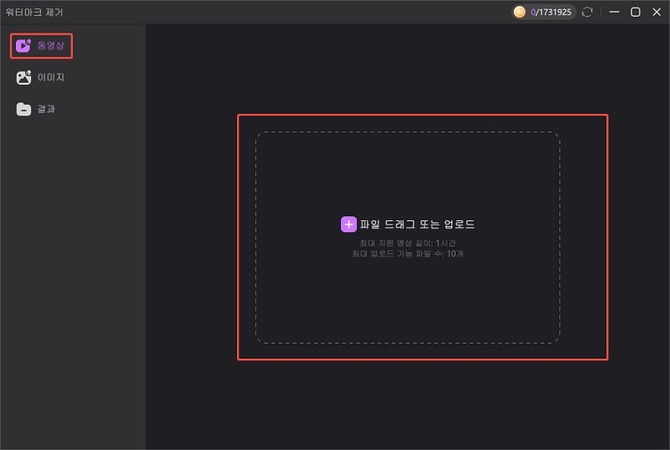Click the 최대 지원 영상 길이 note
Viewport: 670px width, 450px height.
point(408,243)
